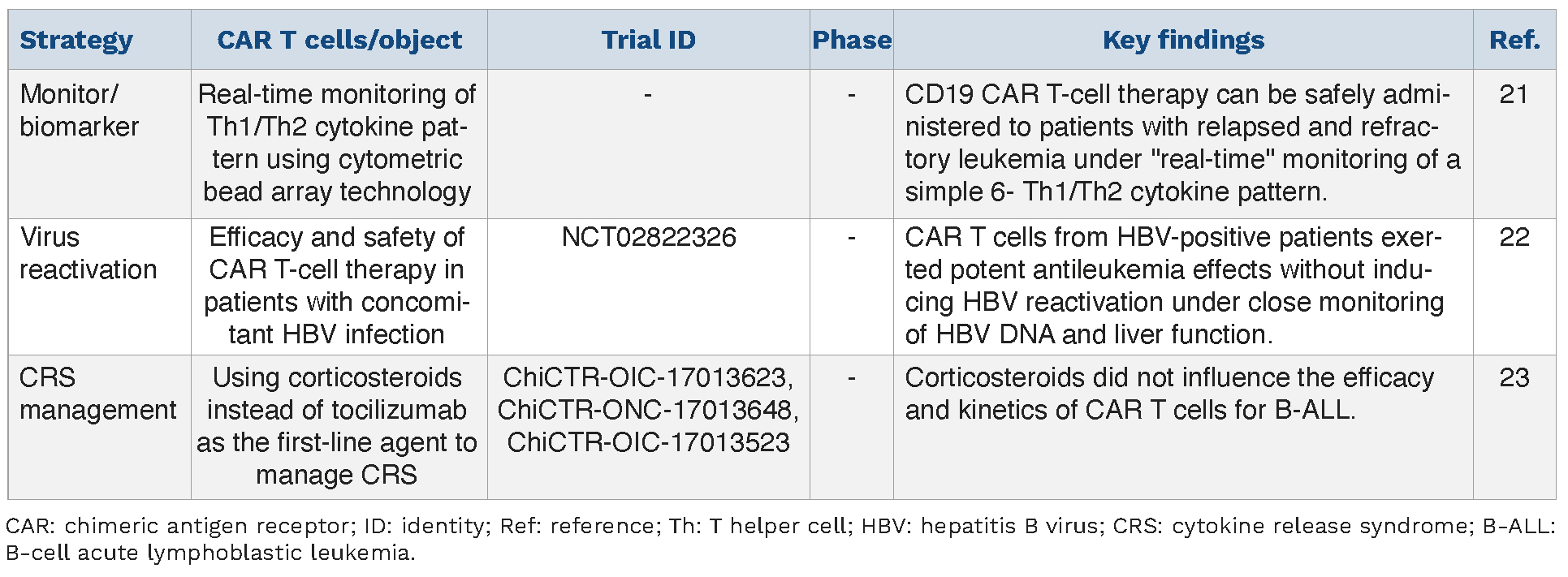Click the abbreviations footnote below the table

[x=780, y=539]
